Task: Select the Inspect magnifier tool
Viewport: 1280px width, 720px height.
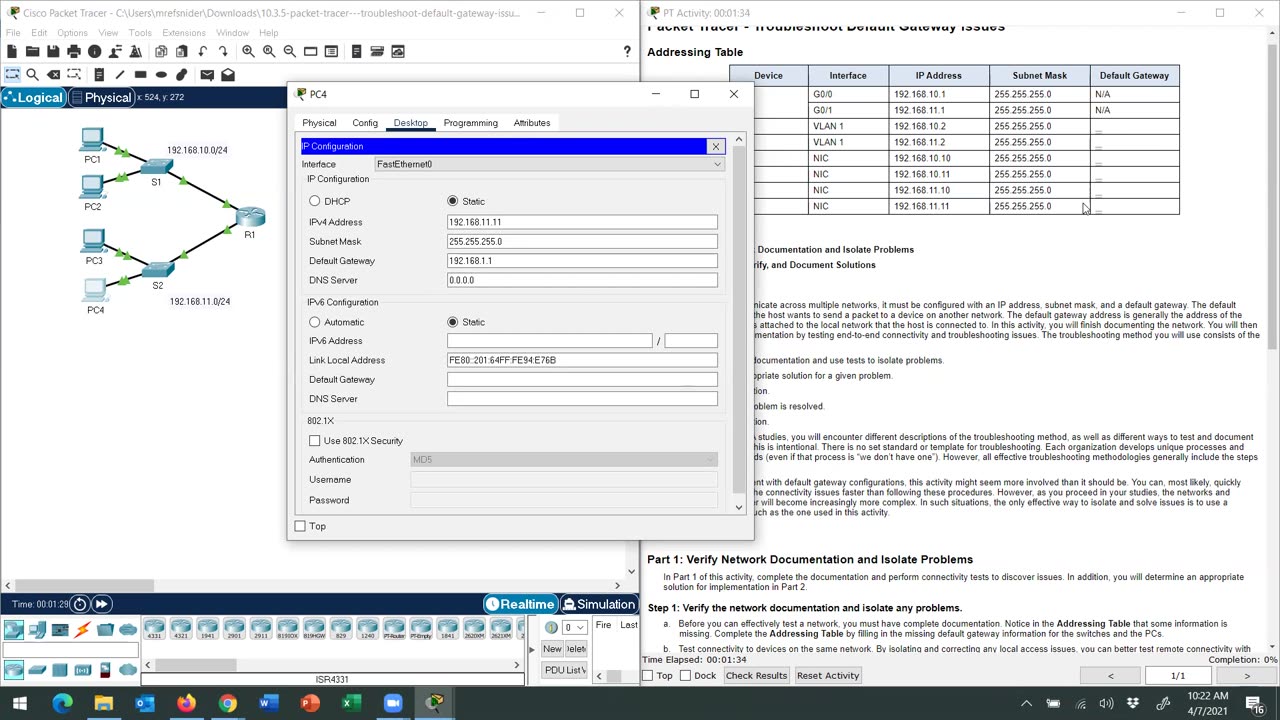Action: tap(32, 74)
